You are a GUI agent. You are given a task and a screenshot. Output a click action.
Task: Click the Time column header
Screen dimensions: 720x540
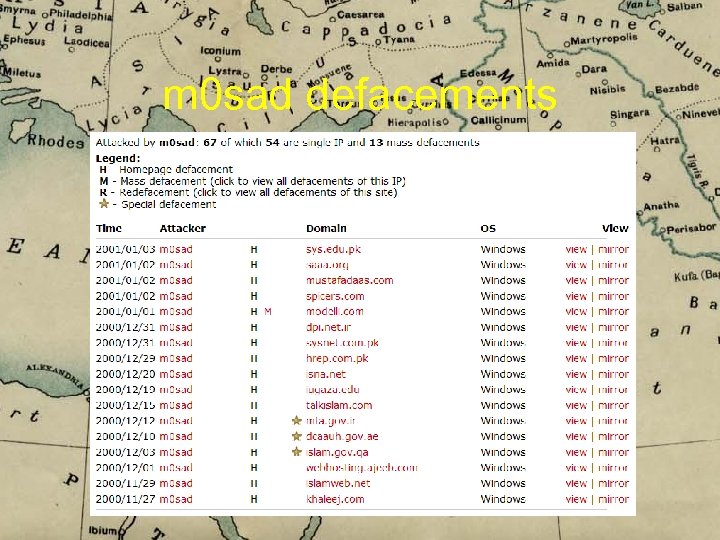tap(108, 228)
